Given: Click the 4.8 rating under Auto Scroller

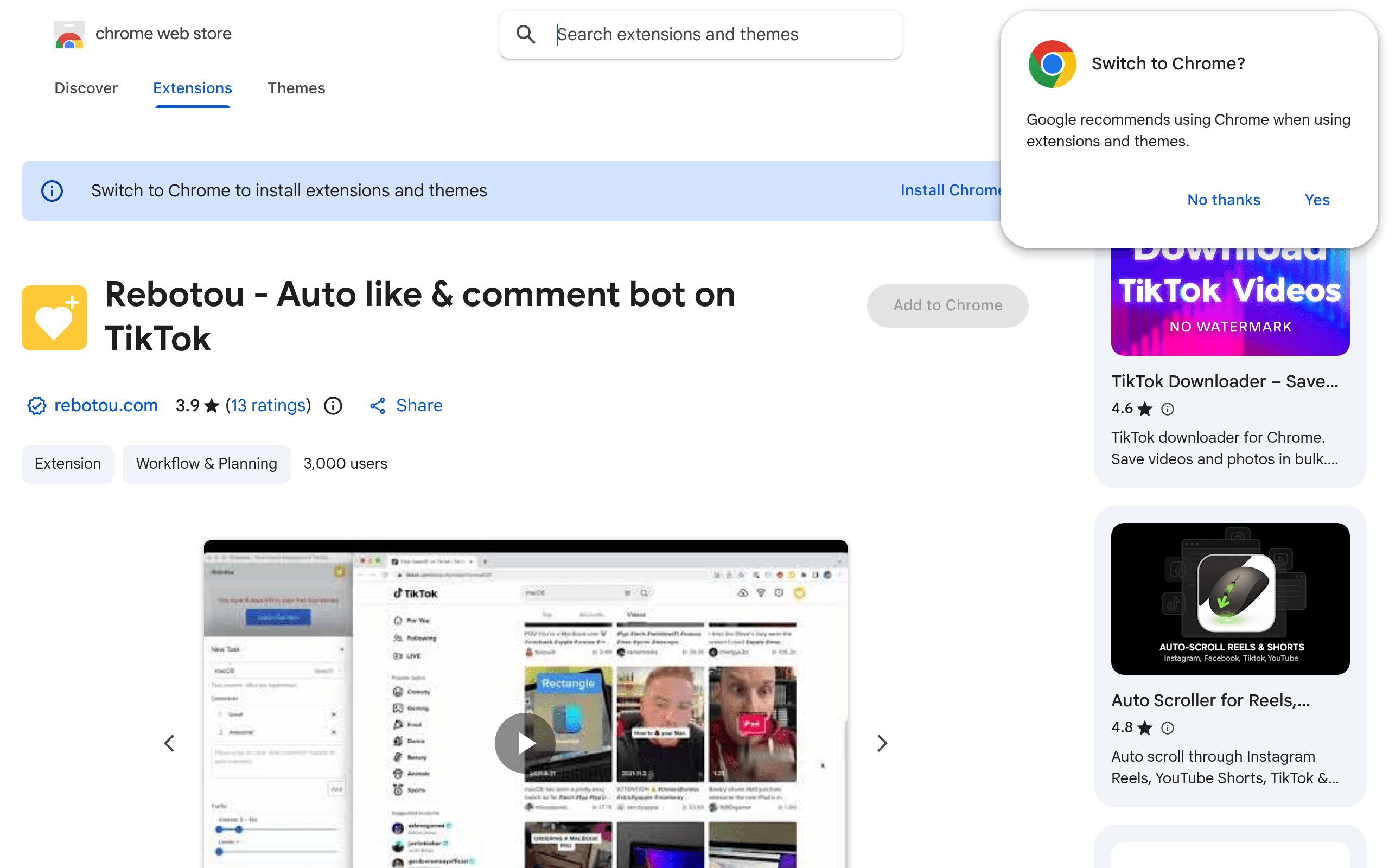Looking at the screenshot, I should 1122,728.
